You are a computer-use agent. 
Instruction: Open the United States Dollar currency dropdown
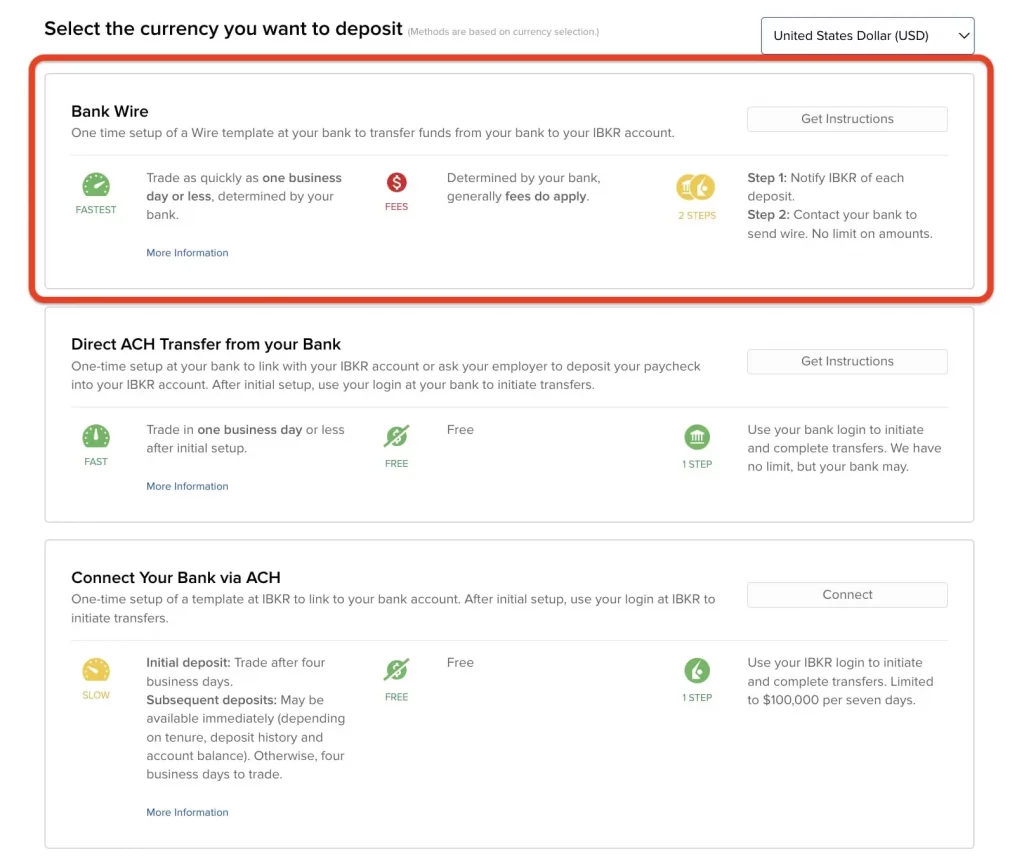coord(866,36)
